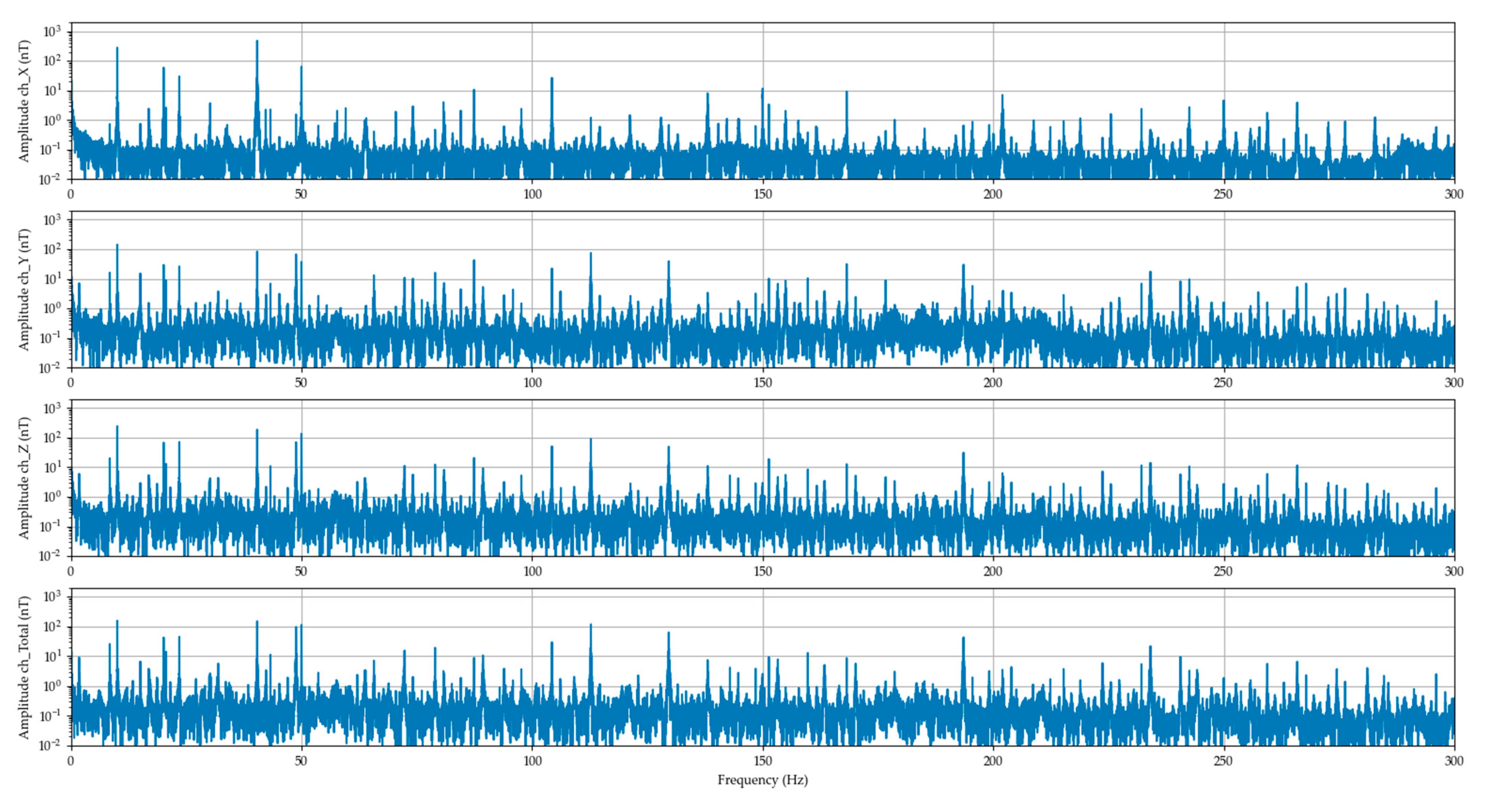Screen dimensions: 1486x812
Task: Click the 10^3 label on ch_X axis
Action: [52, 32]
